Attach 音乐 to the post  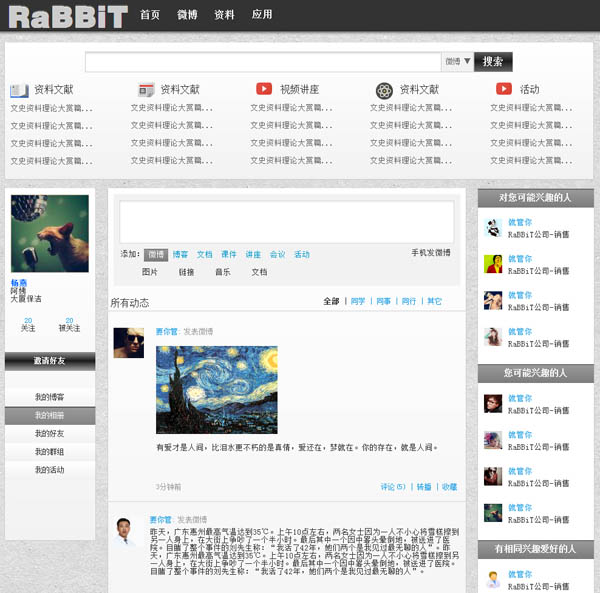(223, 272)
